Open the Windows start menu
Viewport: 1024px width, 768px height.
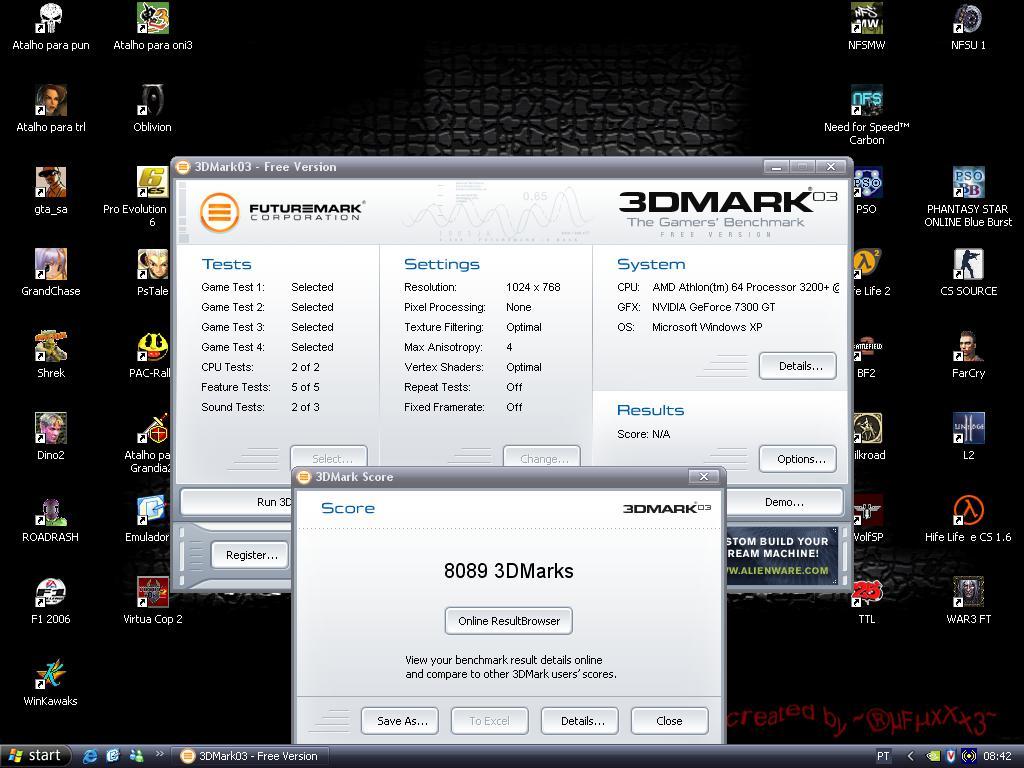35,756
